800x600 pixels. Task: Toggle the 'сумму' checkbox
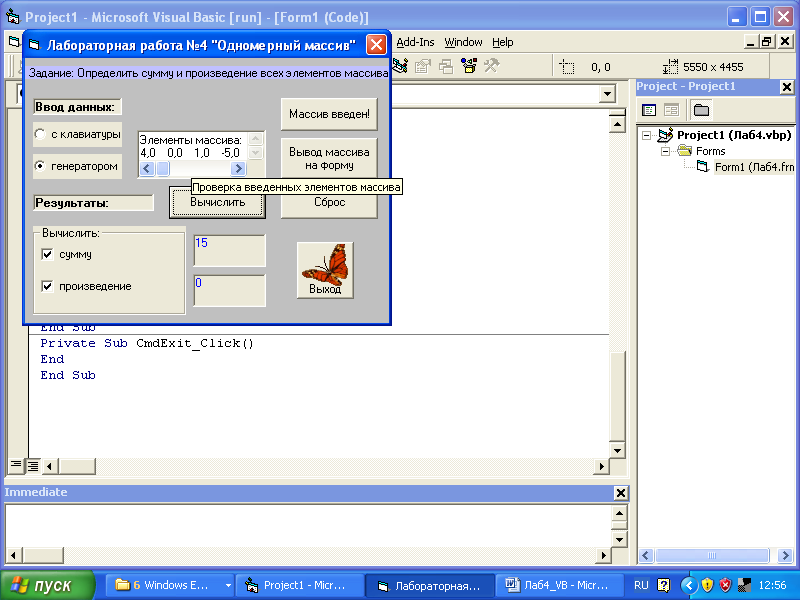(x=47, y=254)
